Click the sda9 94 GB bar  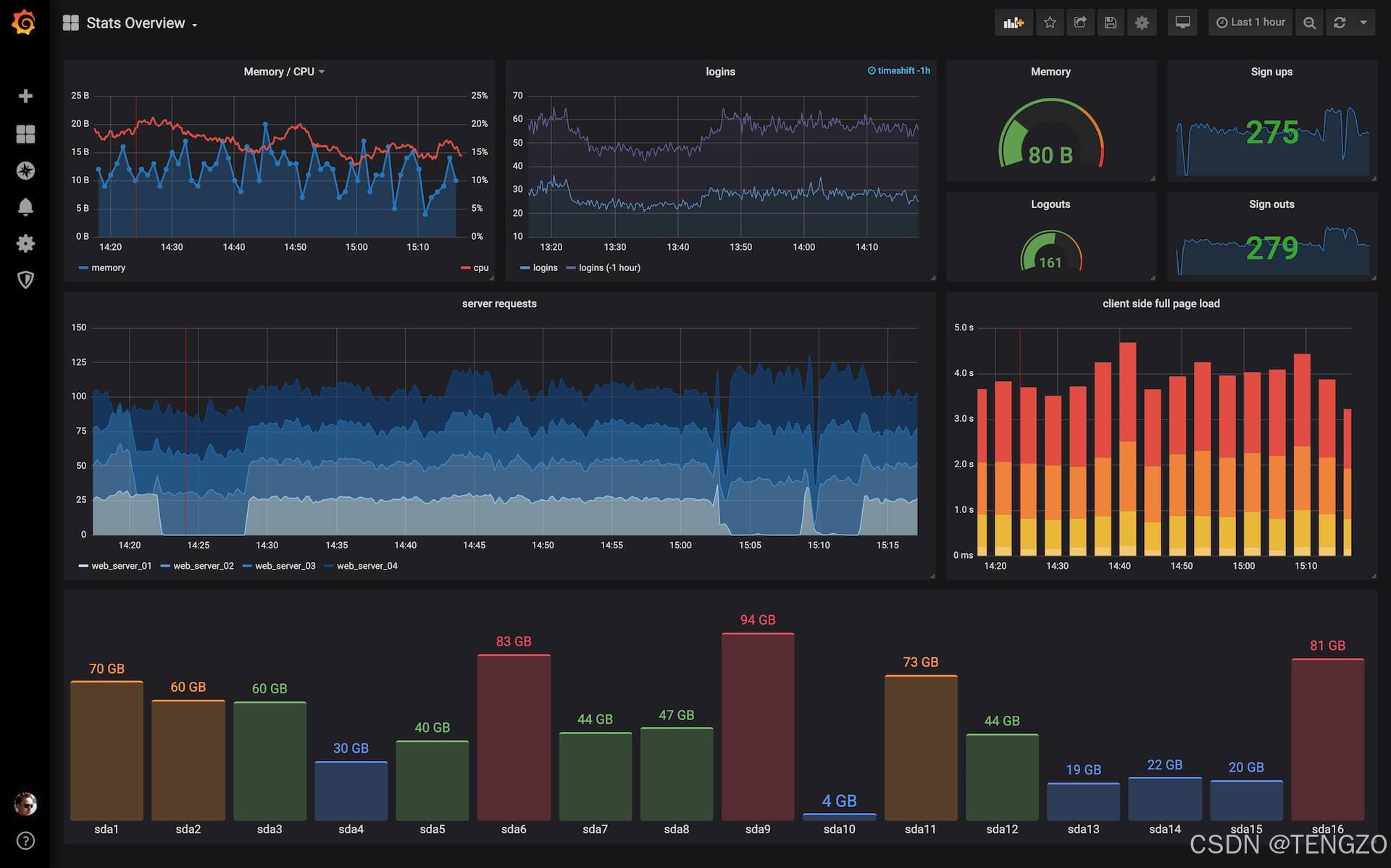click(758, 726)
